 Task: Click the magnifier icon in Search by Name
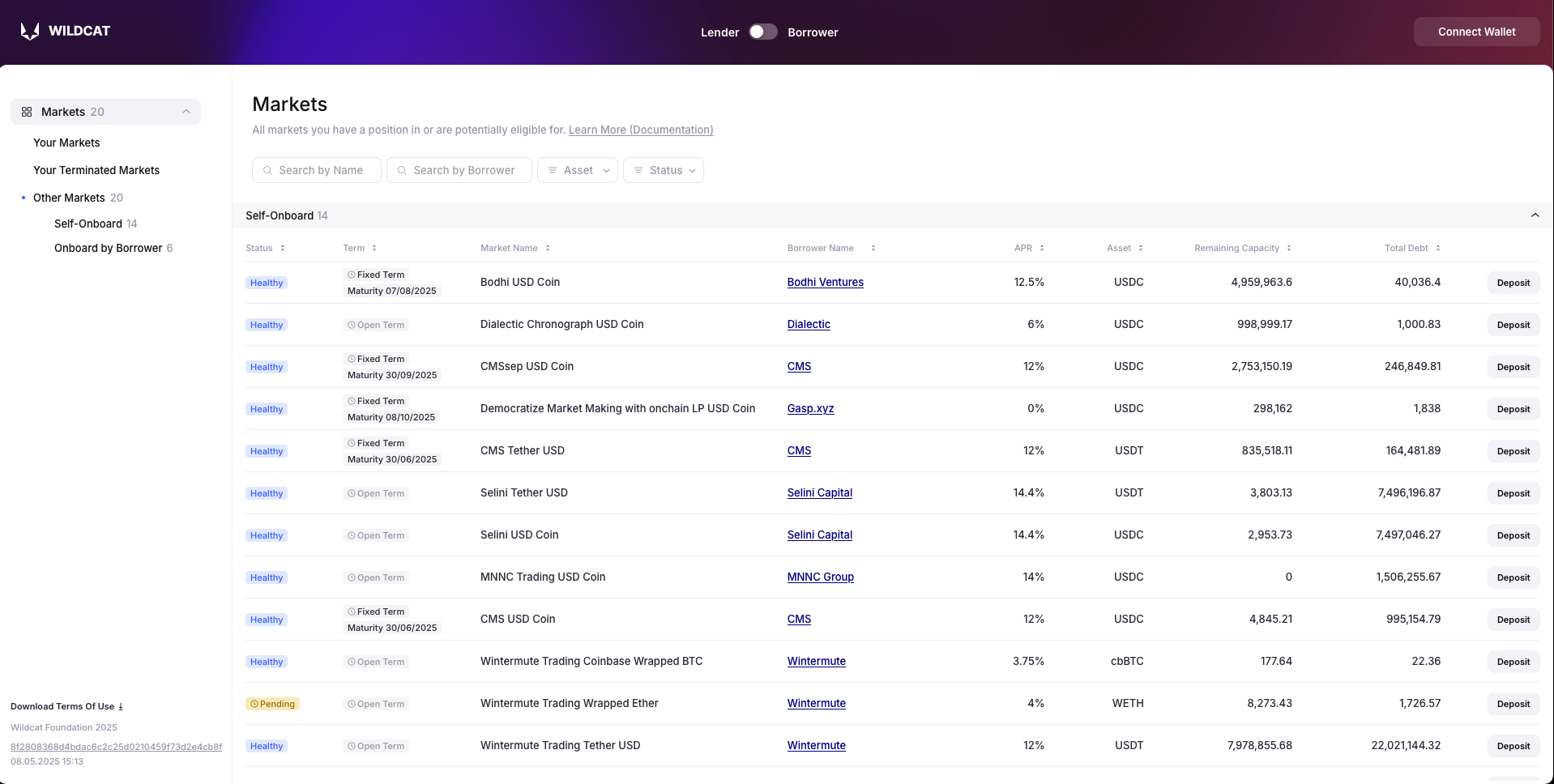(267, 170)
